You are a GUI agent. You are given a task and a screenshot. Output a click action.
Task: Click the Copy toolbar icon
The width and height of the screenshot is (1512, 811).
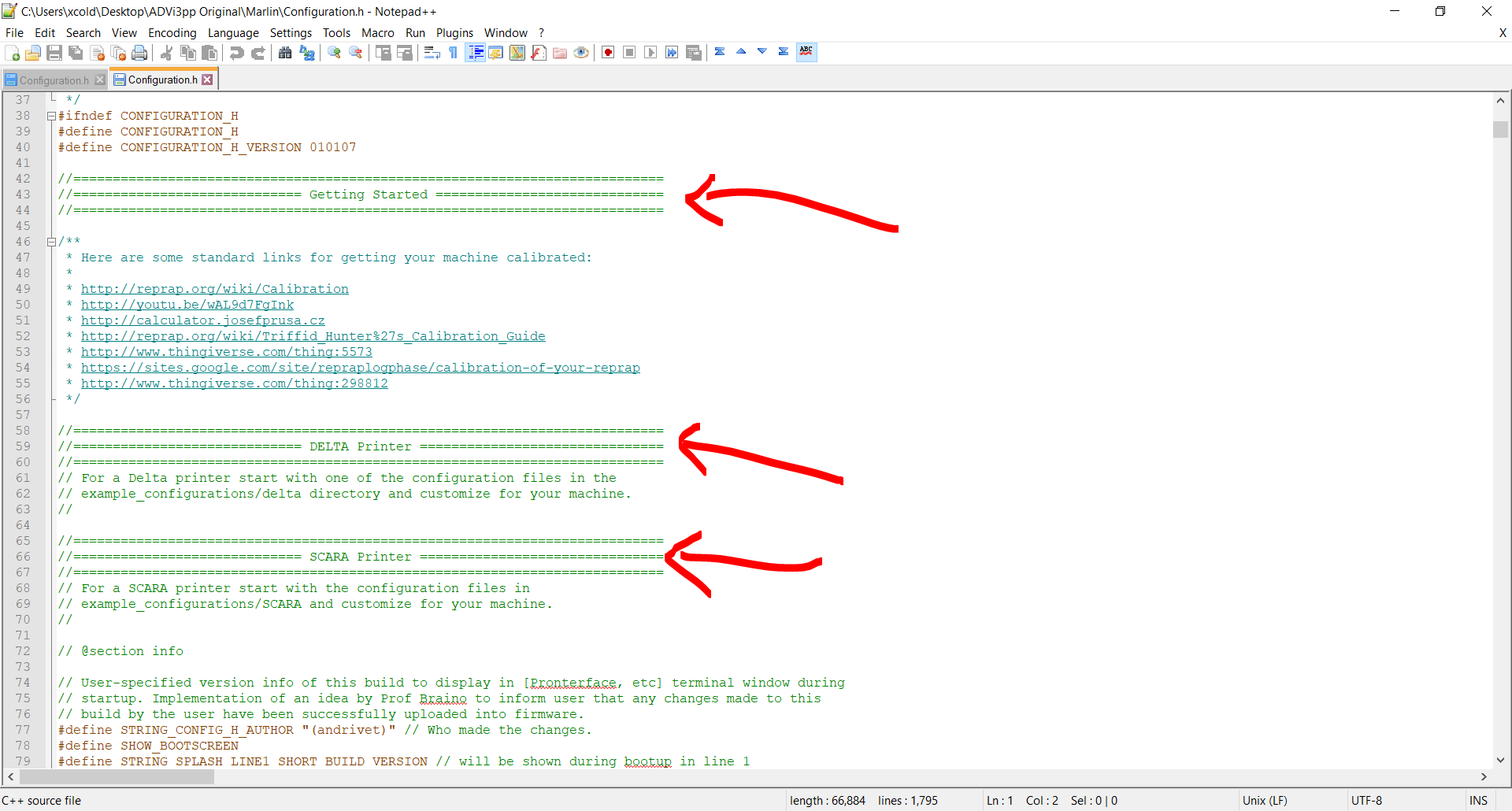tap(188, 53)
